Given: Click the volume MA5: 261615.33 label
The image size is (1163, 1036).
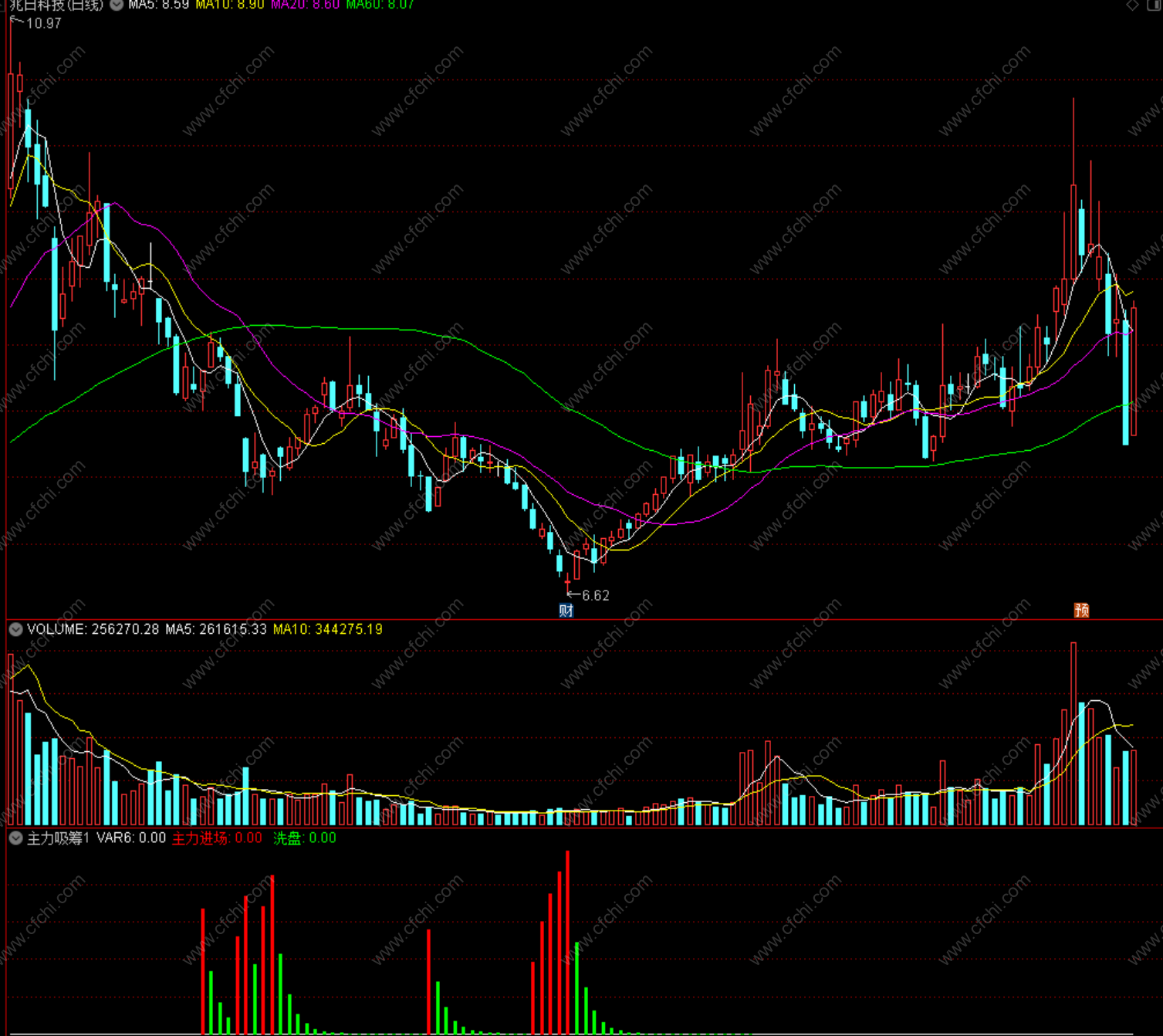Looking at the screenshot, I should coord(216,629).
